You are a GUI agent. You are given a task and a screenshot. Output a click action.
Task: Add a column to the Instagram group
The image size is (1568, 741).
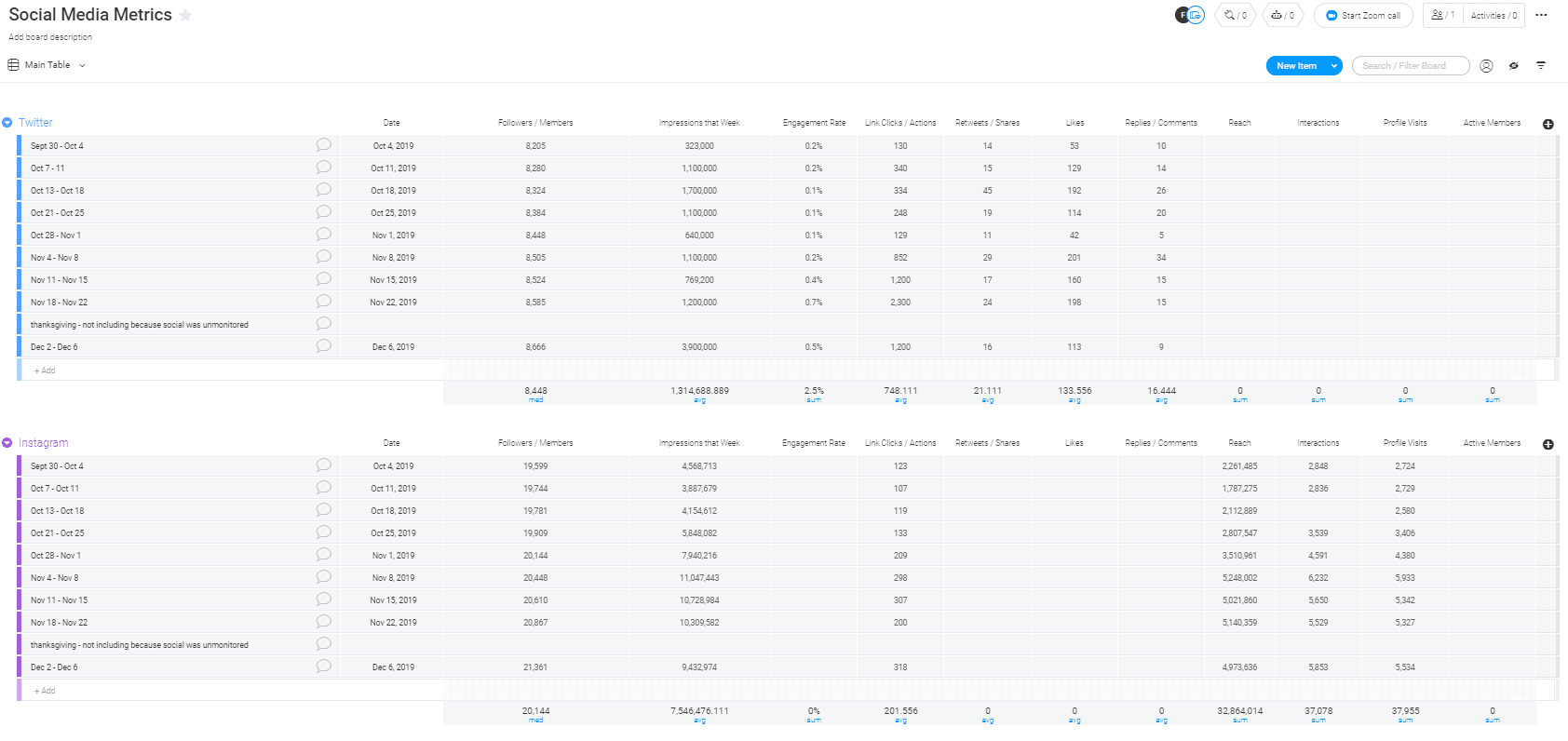pyautogui.click(x=1548, y=444)
